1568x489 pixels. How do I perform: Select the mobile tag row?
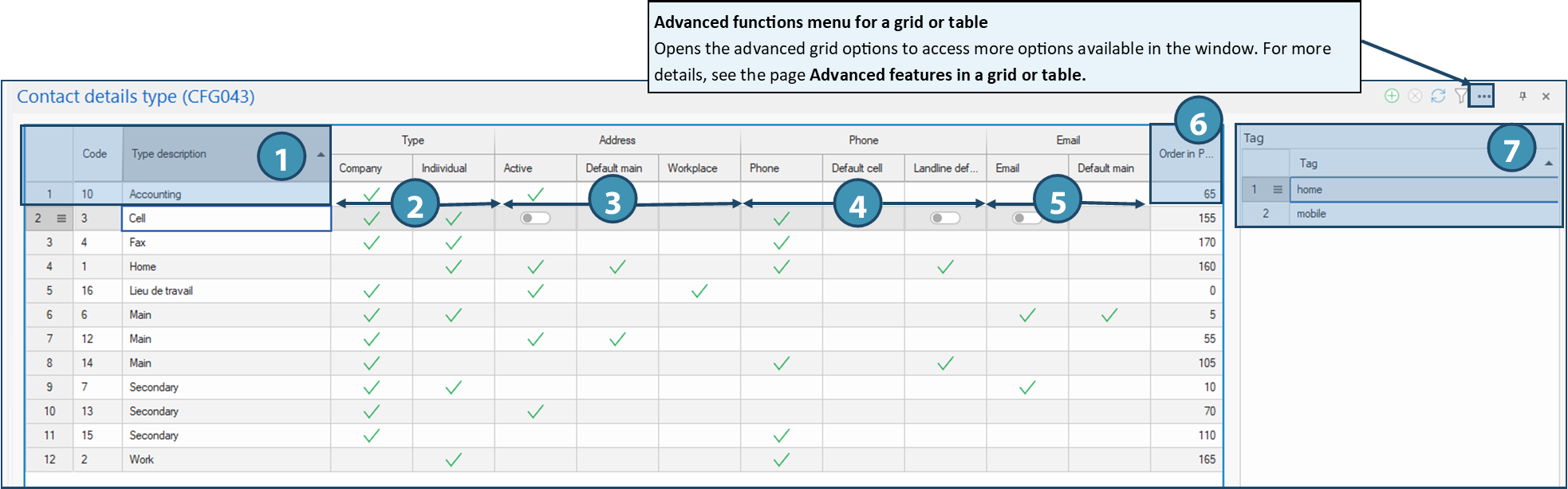pyautogui.click(x=1401, y=214)
